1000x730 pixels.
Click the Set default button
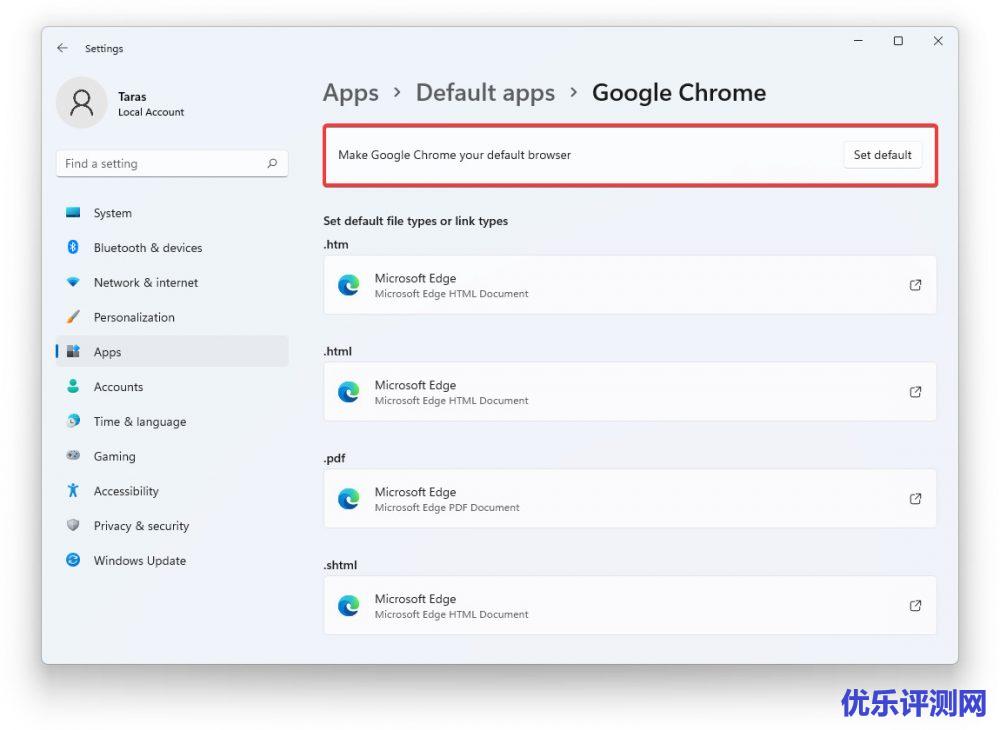pyautogui.click(x=882, y=155)
